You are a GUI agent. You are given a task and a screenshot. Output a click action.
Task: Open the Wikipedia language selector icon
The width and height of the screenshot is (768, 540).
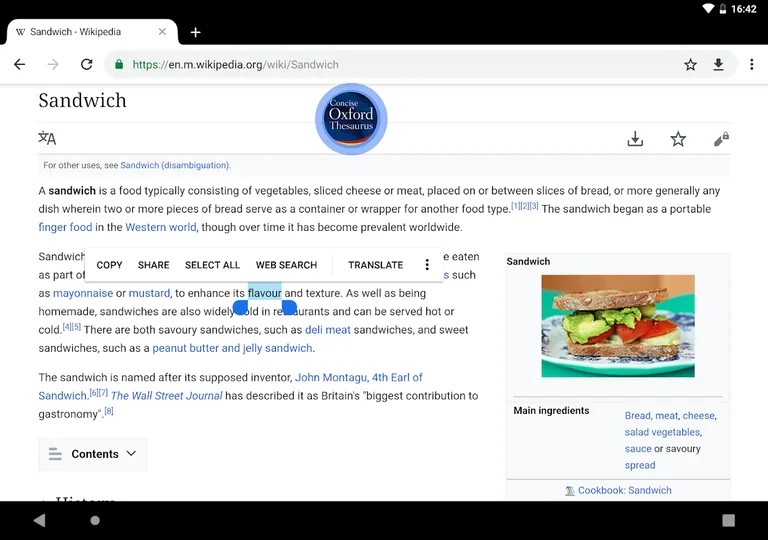coord(48,138)
